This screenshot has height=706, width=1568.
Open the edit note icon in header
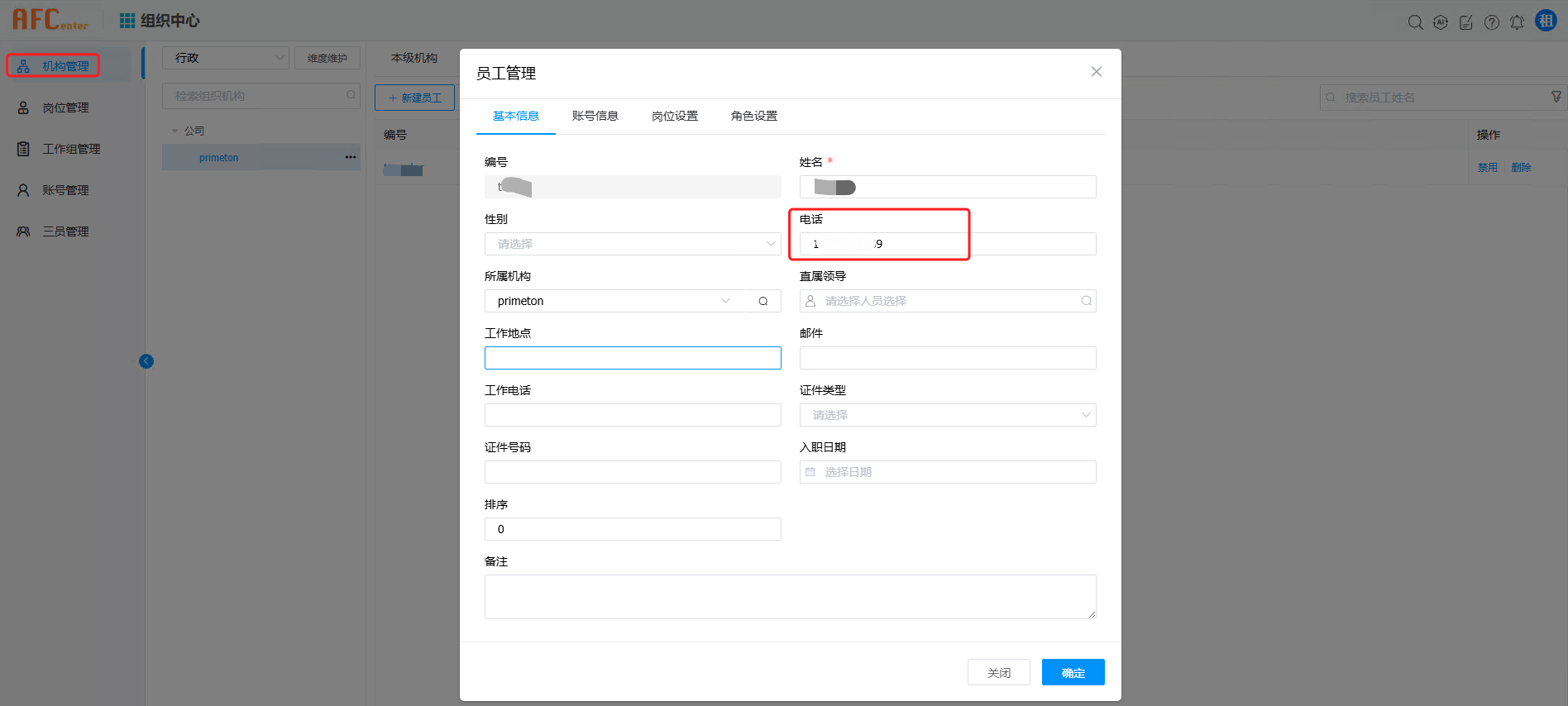(1465, 22)
